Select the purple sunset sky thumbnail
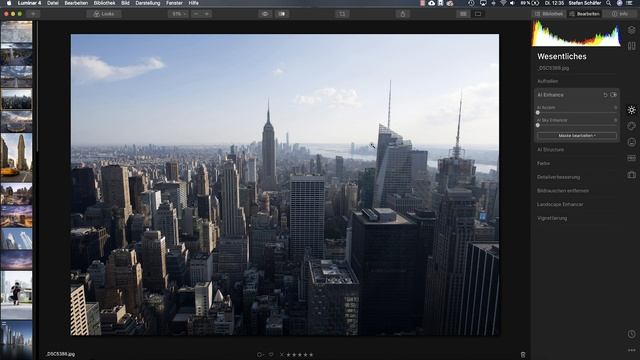The image size is (640, 360). point(16,259)
